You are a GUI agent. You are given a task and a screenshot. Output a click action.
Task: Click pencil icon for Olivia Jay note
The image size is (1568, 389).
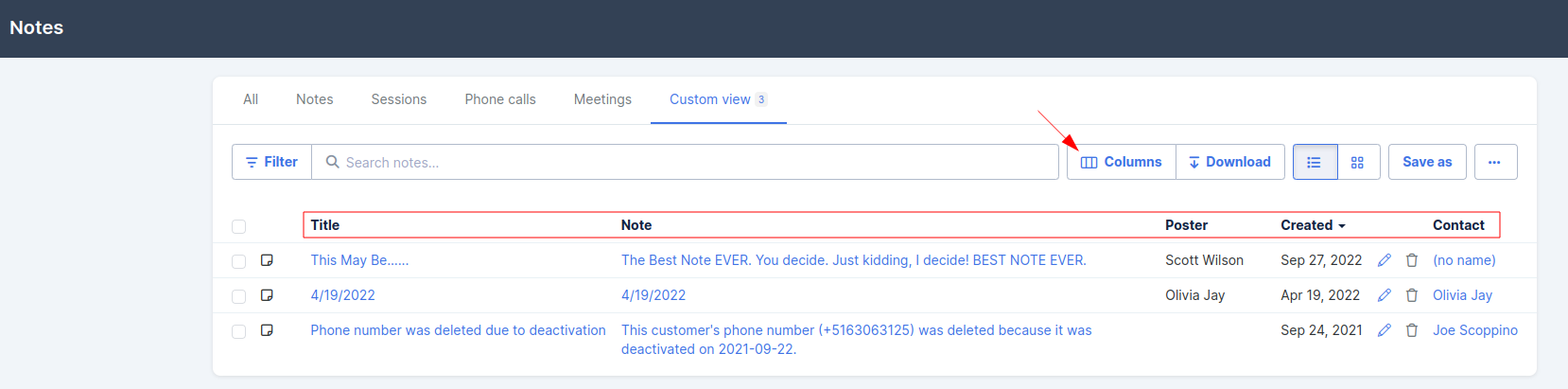[1385, 295]
